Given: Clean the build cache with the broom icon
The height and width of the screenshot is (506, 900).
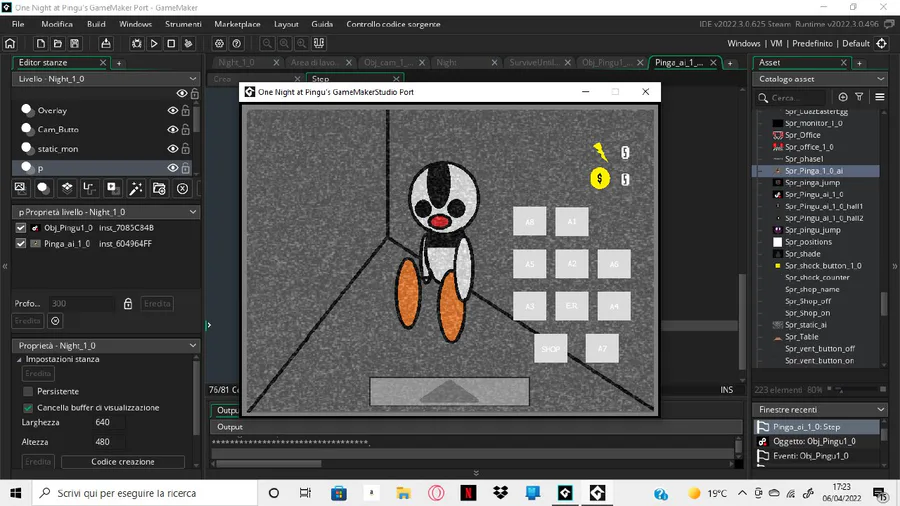Looking at the screenshot, I should pos(188,44).
